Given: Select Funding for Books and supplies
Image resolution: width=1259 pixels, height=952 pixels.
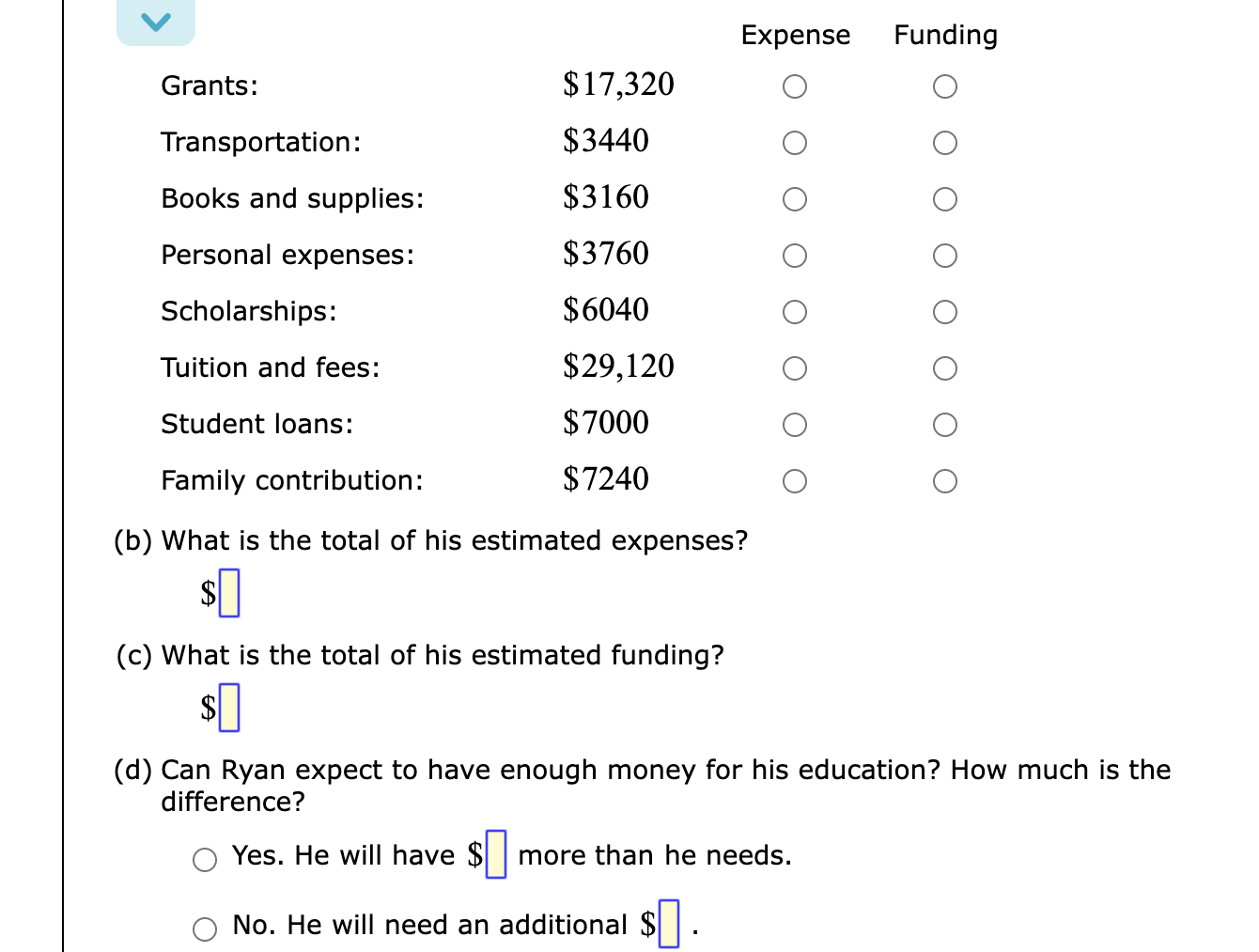Looking at the screenshot, I should [944, 198].
